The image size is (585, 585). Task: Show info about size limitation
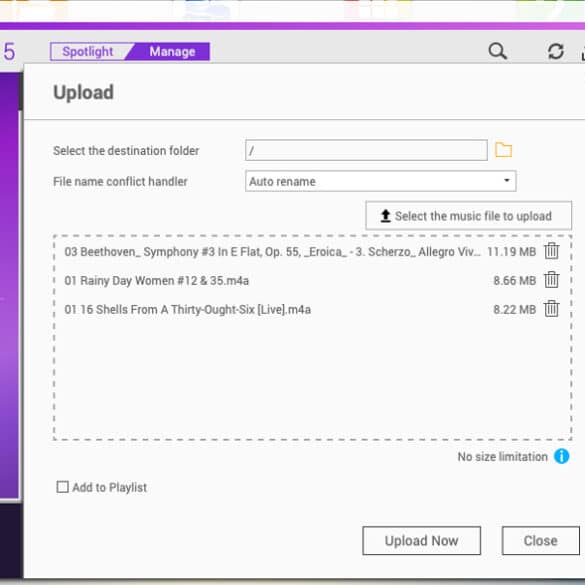(x=561, y=456)
